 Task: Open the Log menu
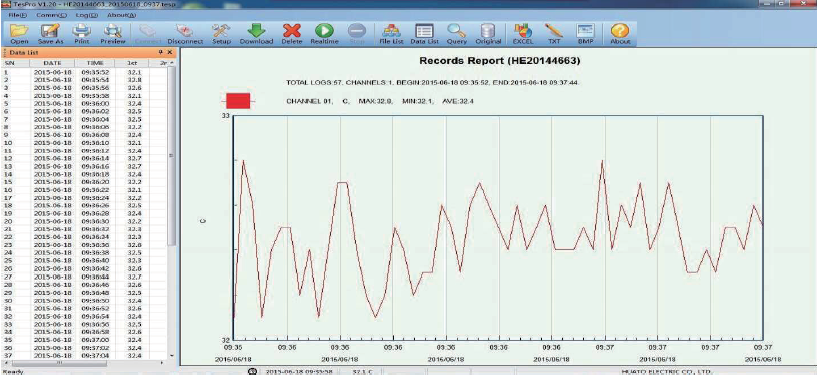point(83,15)
